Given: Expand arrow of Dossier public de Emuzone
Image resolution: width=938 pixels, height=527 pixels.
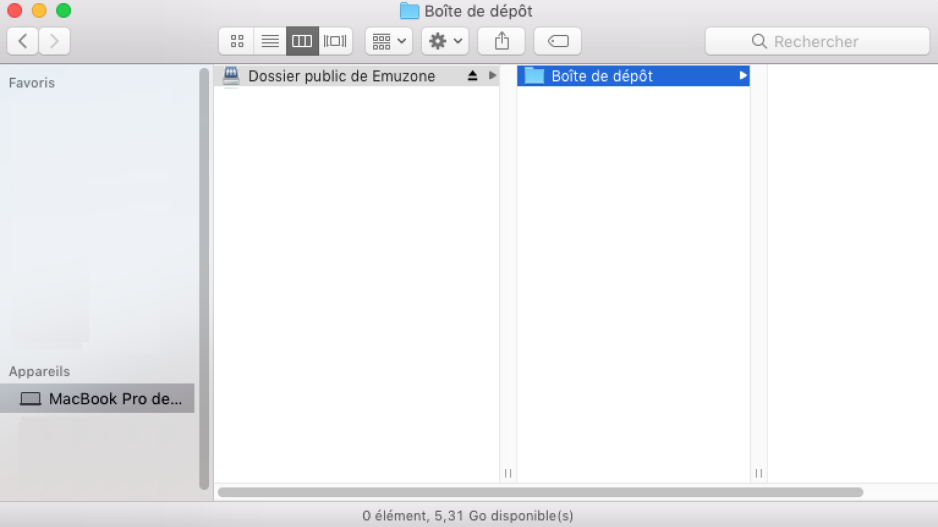Looking at the screenshot, I should [492, 75].
